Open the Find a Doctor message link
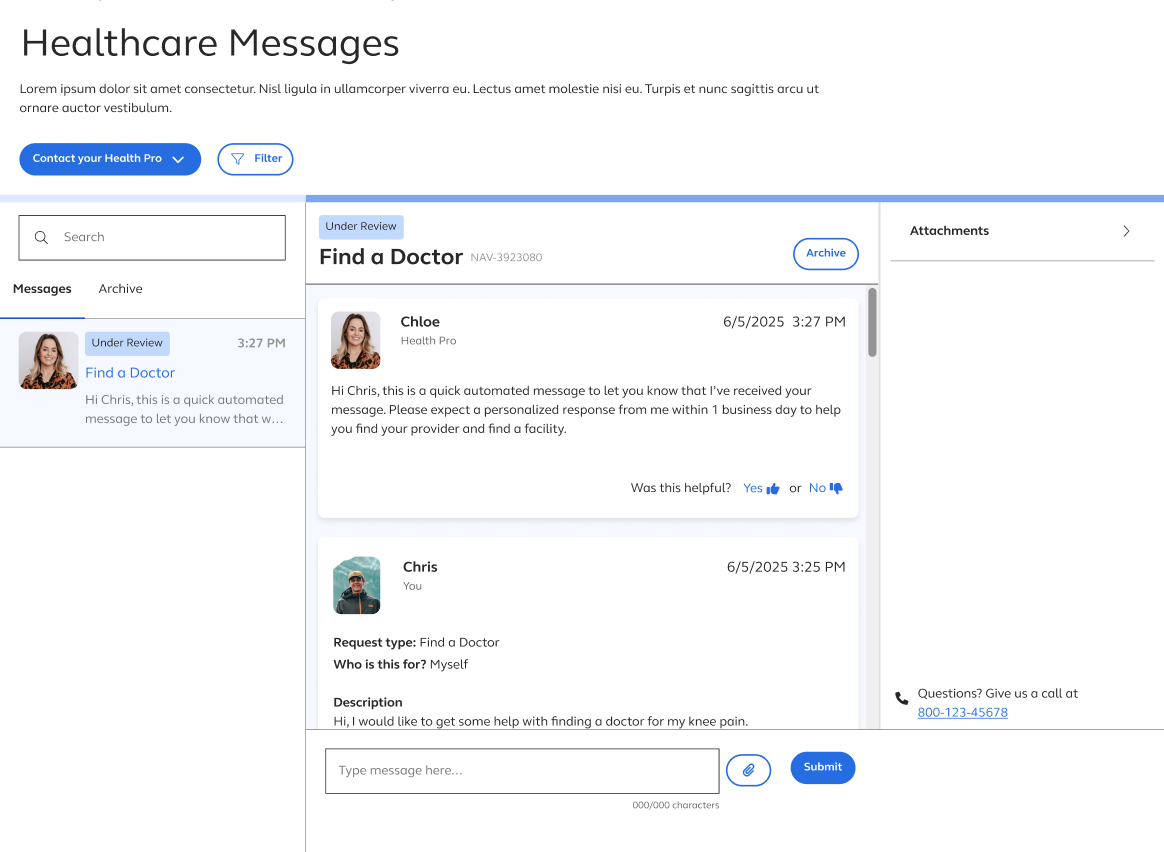The width and height of the screenshot is (1164, 852). [x=130, y=373]
